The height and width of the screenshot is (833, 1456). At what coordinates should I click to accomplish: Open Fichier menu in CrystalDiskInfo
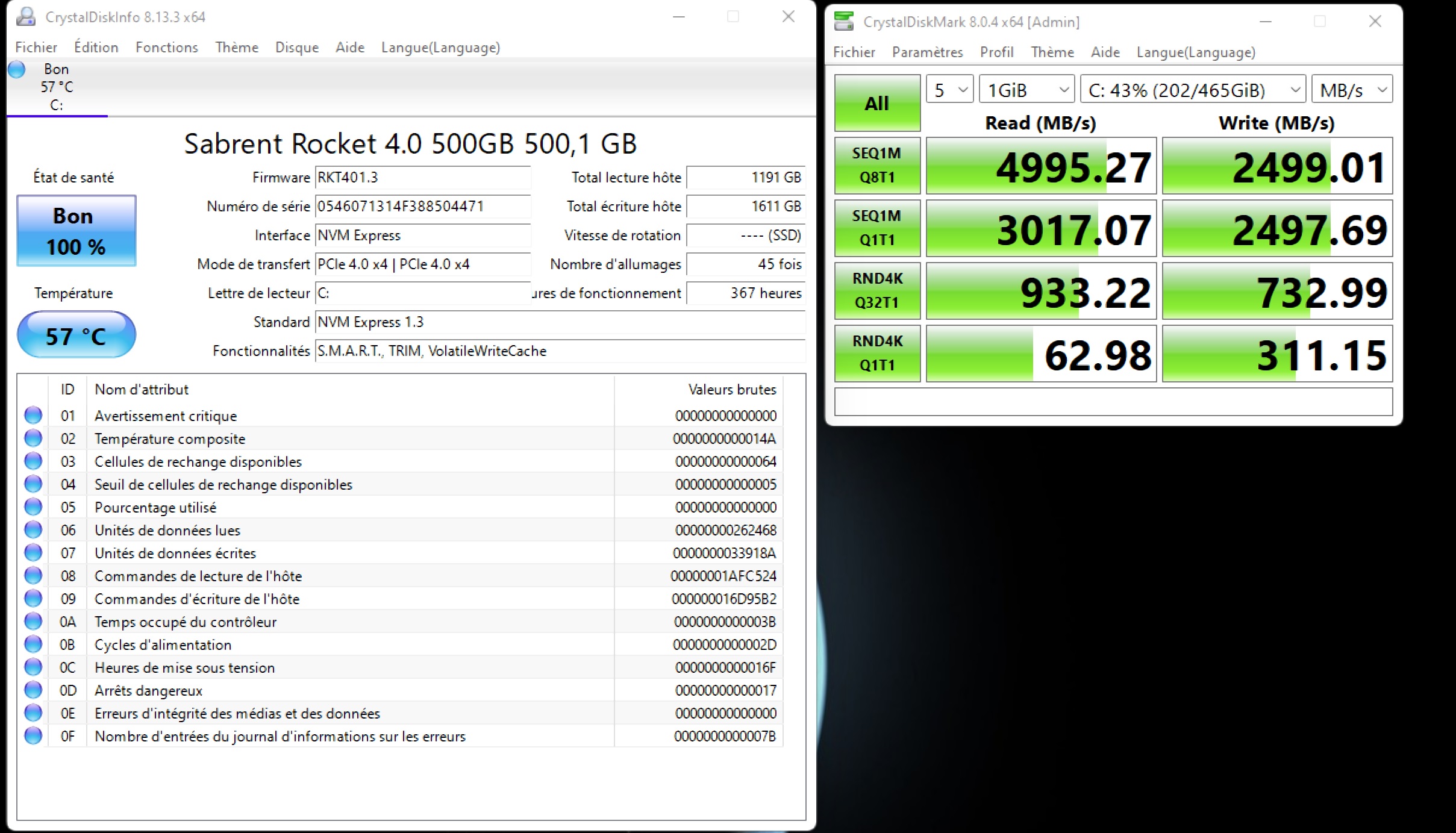point(36,47)
